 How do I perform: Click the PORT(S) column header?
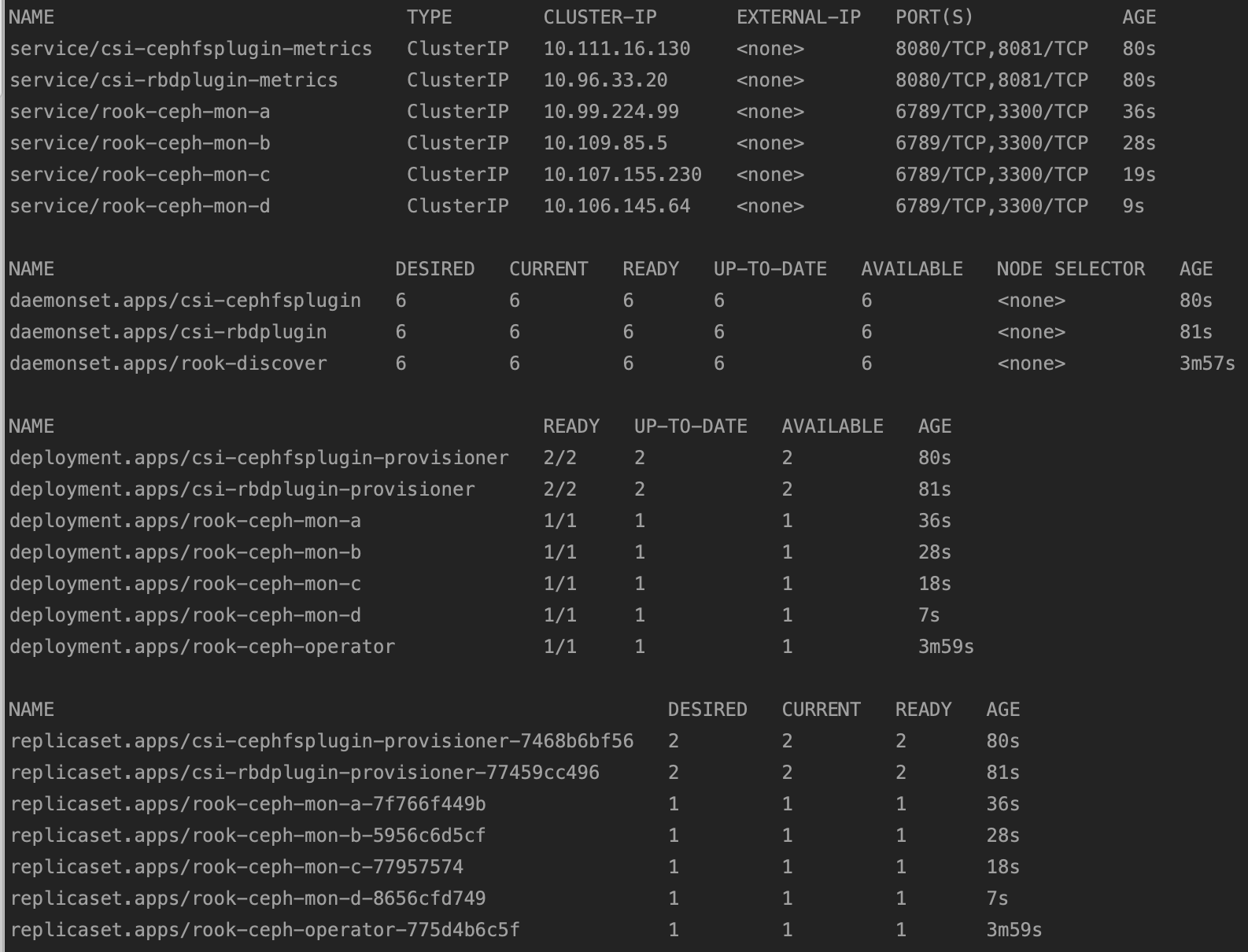click(x=934, y=17)
